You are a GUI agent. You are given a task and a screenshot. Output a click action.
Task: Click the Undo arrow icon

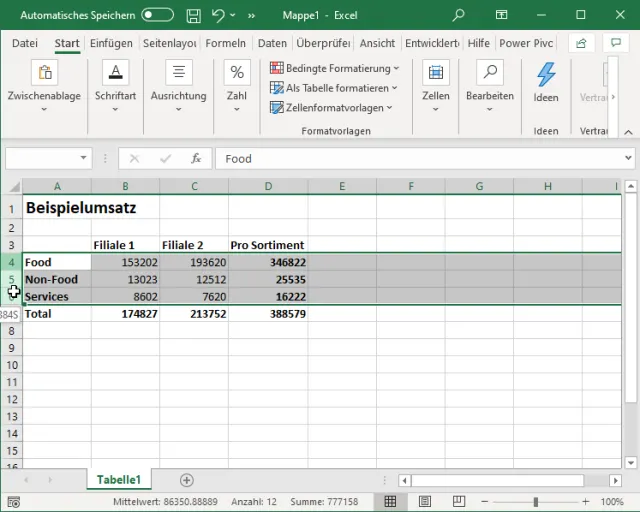pos(218,16)
